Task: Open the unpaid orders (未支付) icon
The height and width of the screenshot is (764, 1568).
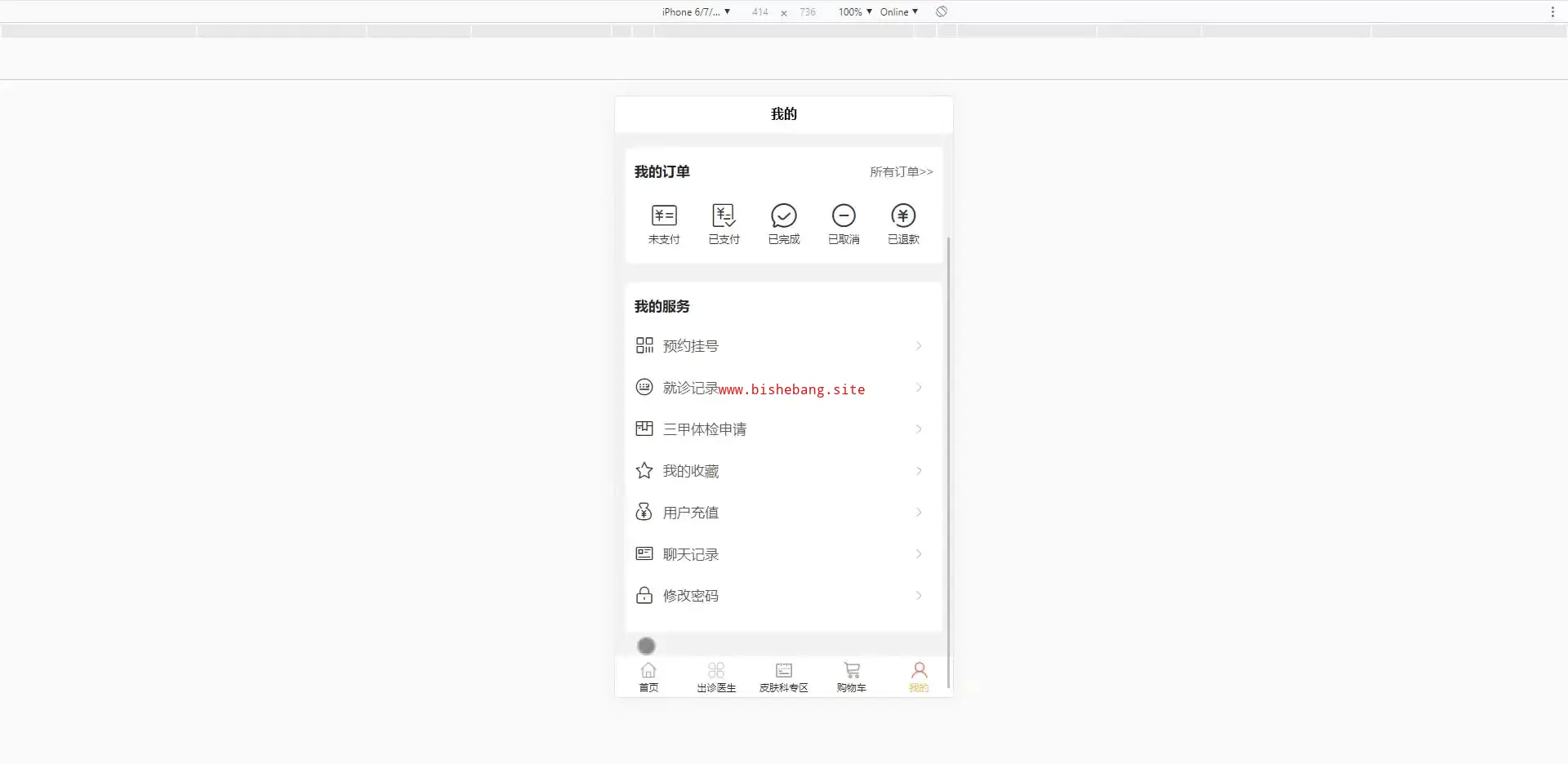Action: click(664, 215)
